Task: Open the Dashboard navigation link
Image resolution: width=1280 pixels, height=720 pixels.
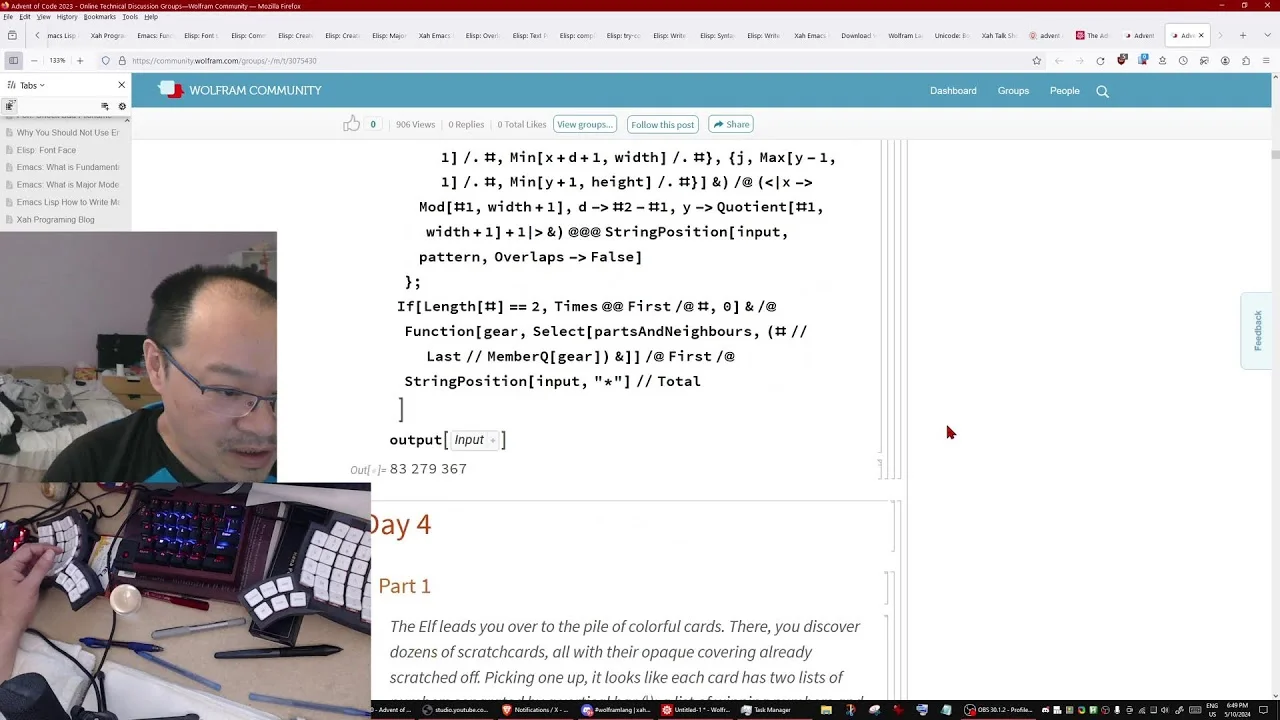Action: pyautogui.click(x=953, y=91)
